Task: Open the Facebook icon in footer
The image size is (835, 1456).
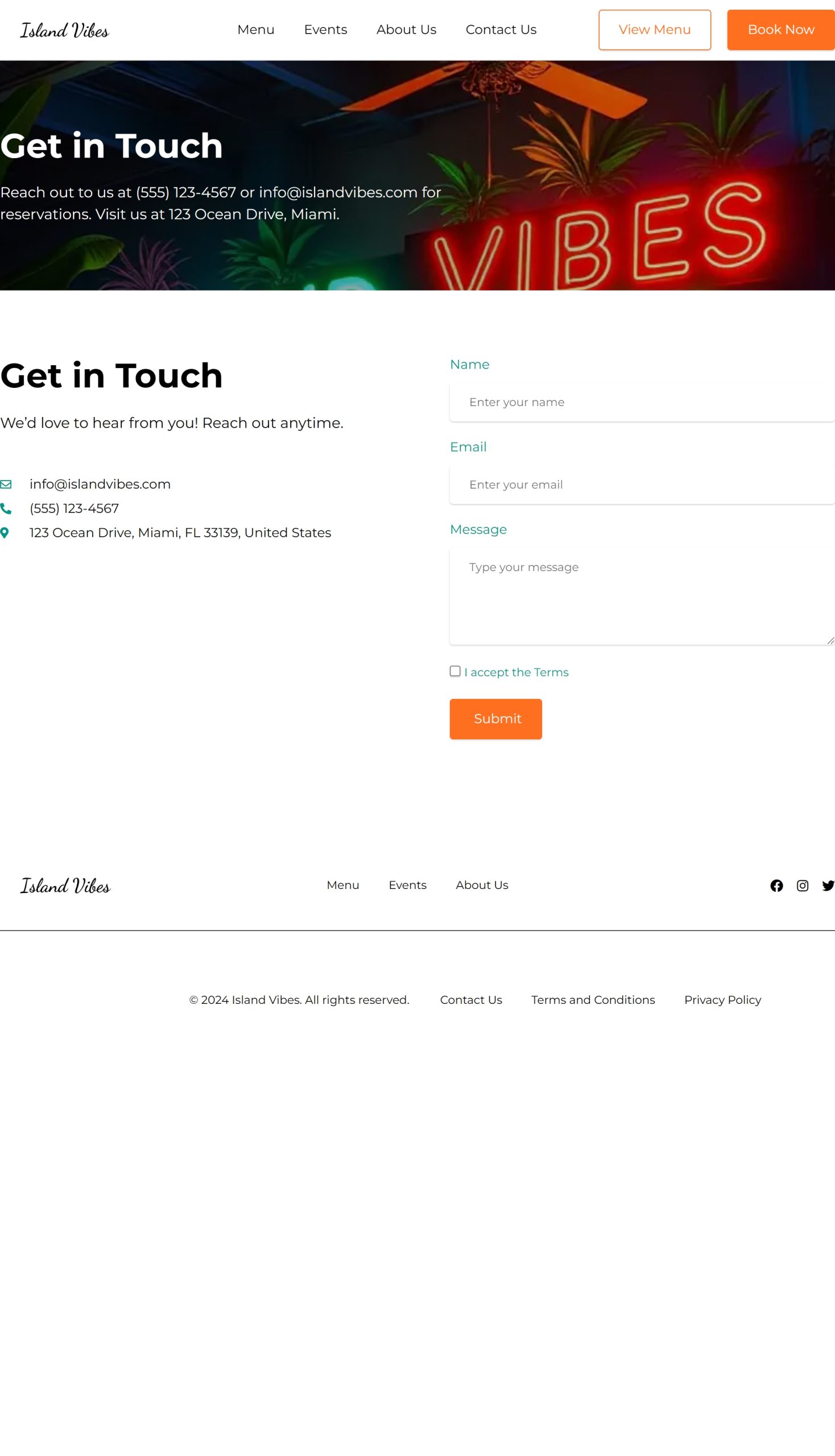Action: click(x=776, y=886)
